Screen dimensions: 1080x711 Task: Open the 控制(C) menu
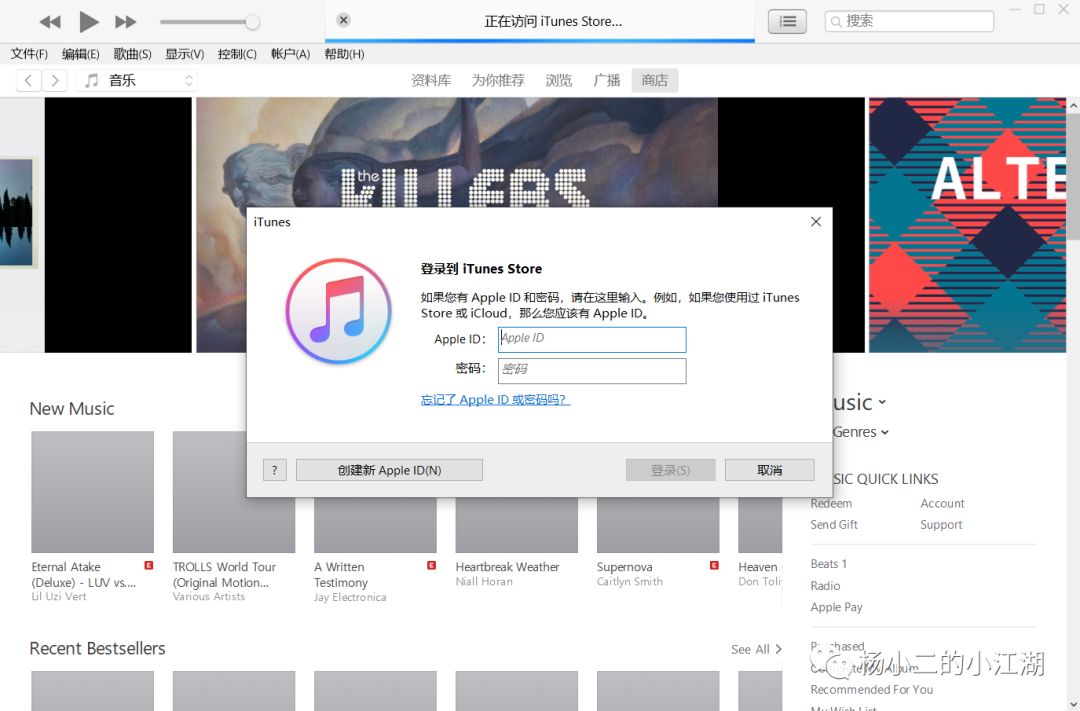pos(237,54)
